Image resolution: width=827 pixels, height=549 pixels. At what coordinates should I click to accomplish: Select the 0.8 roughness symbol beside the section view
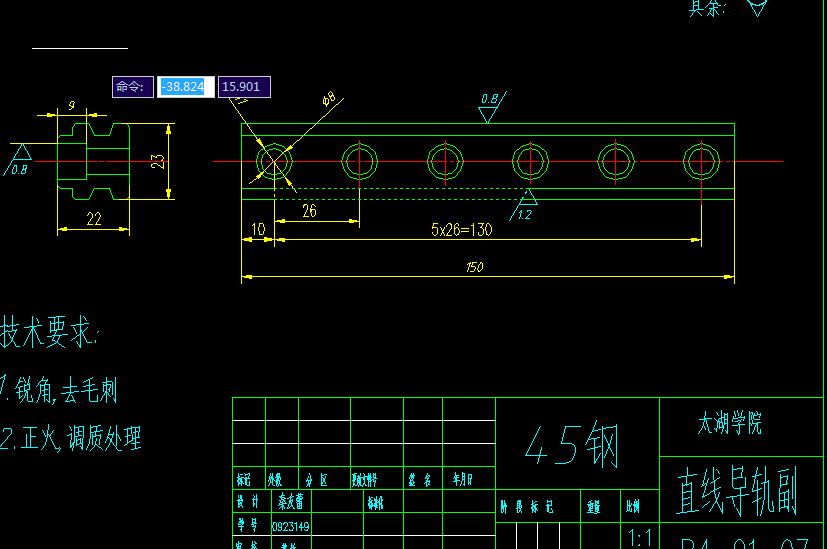(17, 160)
